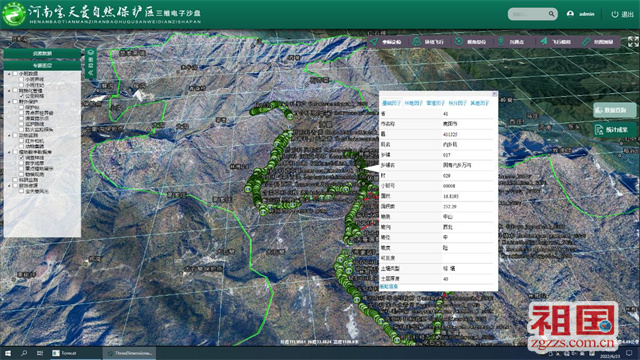The image size is (640, 360).
Task: Select the path flight icon in toolbar
Action: [x=416, y=42]
